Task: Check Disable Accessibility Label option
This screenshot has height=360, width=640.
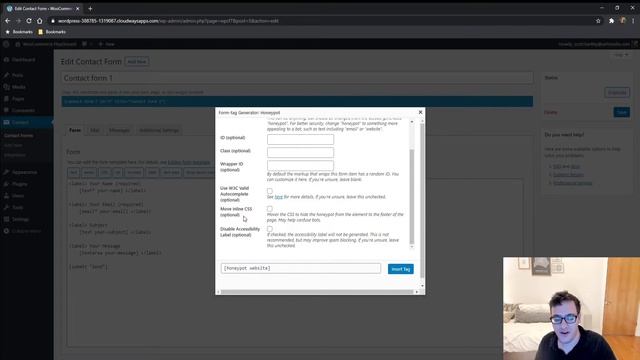Action: (x=270, y=229)
